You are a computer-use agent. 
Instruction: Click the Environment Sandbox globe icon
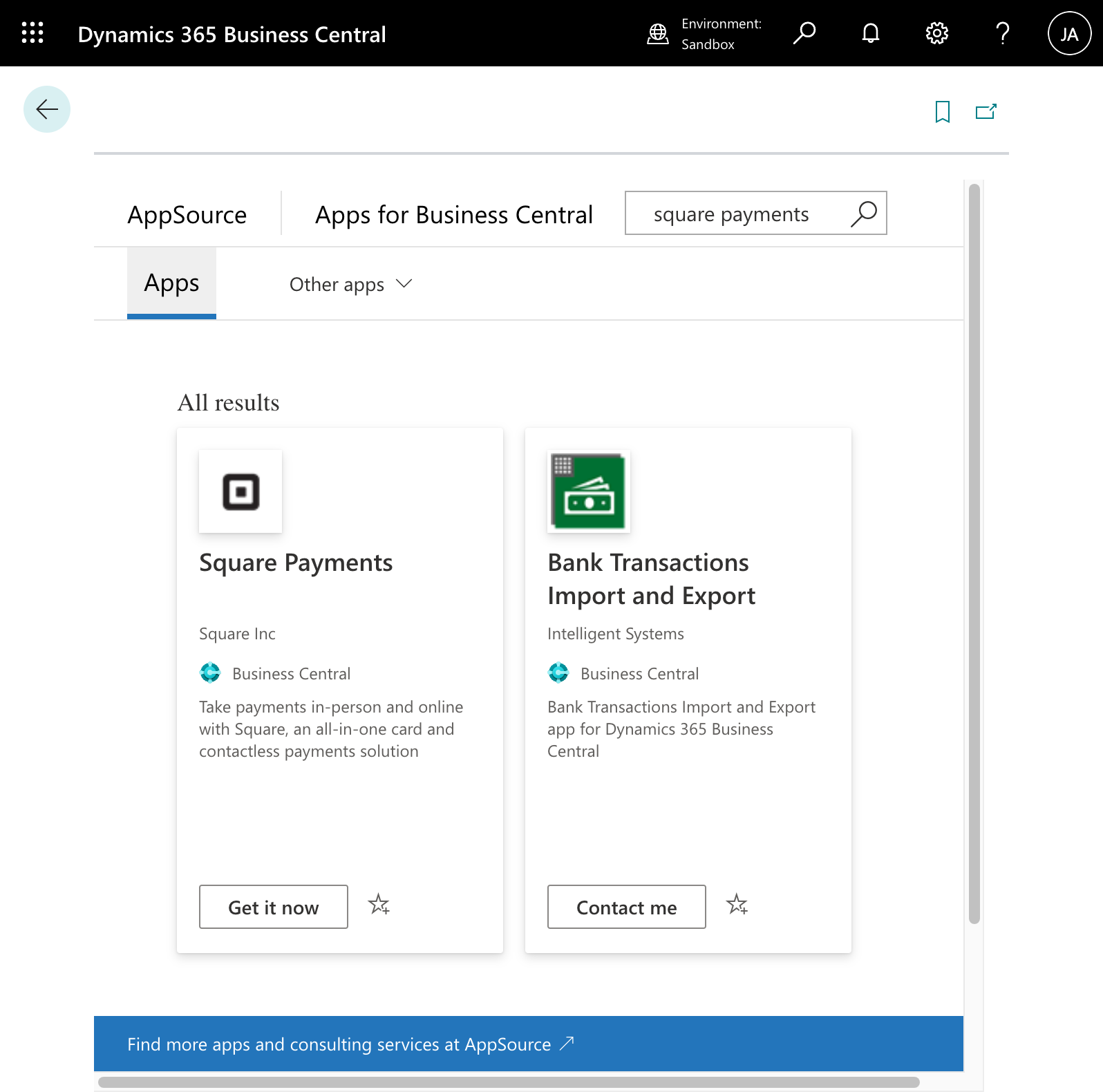tap(658, 33)
